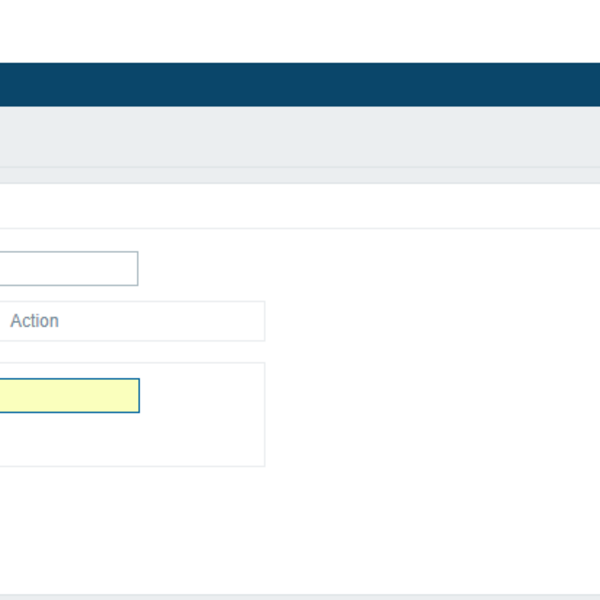Screen dimensions: 600x600
Task: Click the light gray toolbar strip
Action: tap(300, 136)
